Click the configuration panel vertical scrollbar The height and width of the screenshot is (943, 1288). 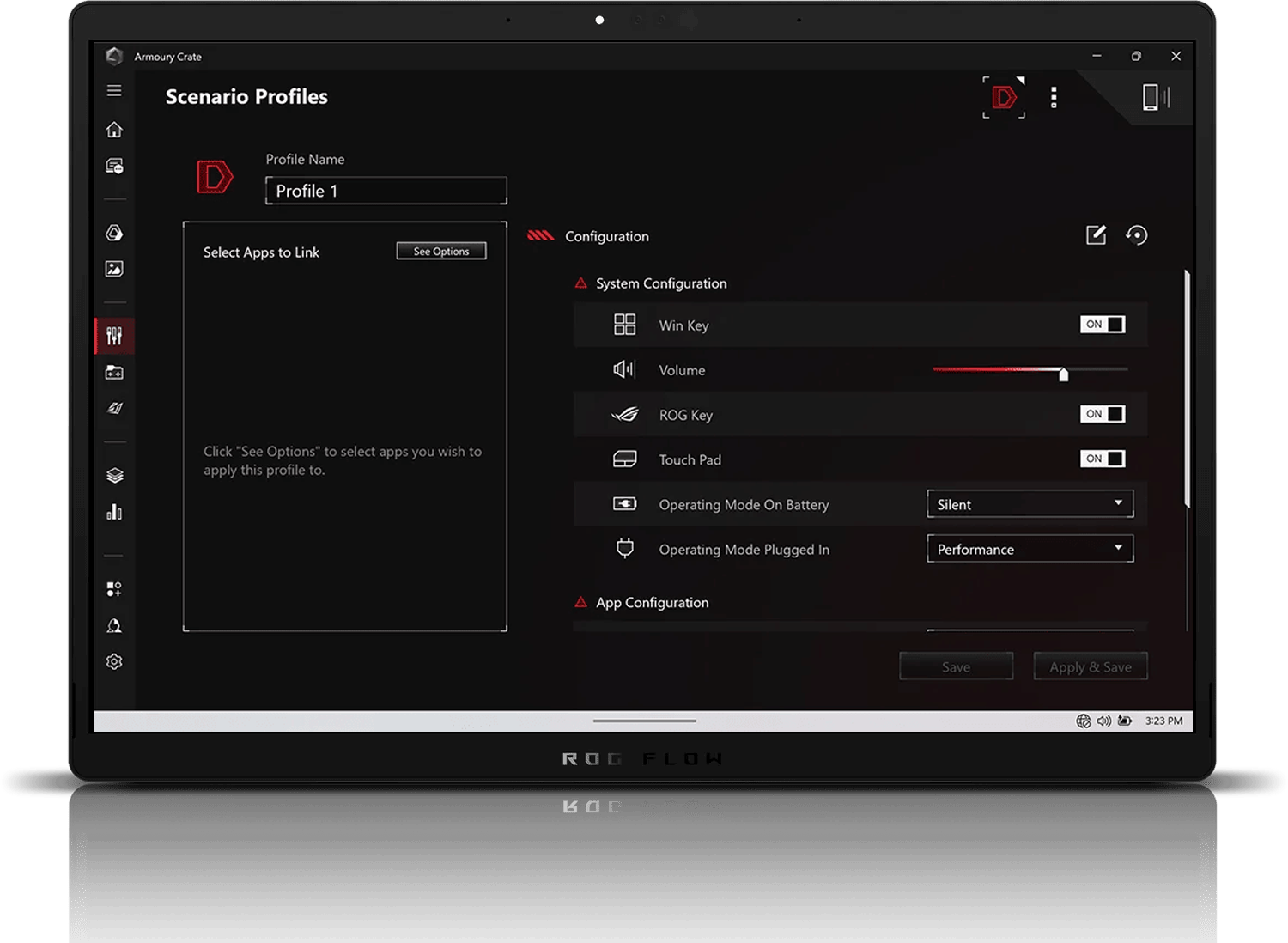[1188, 389]
